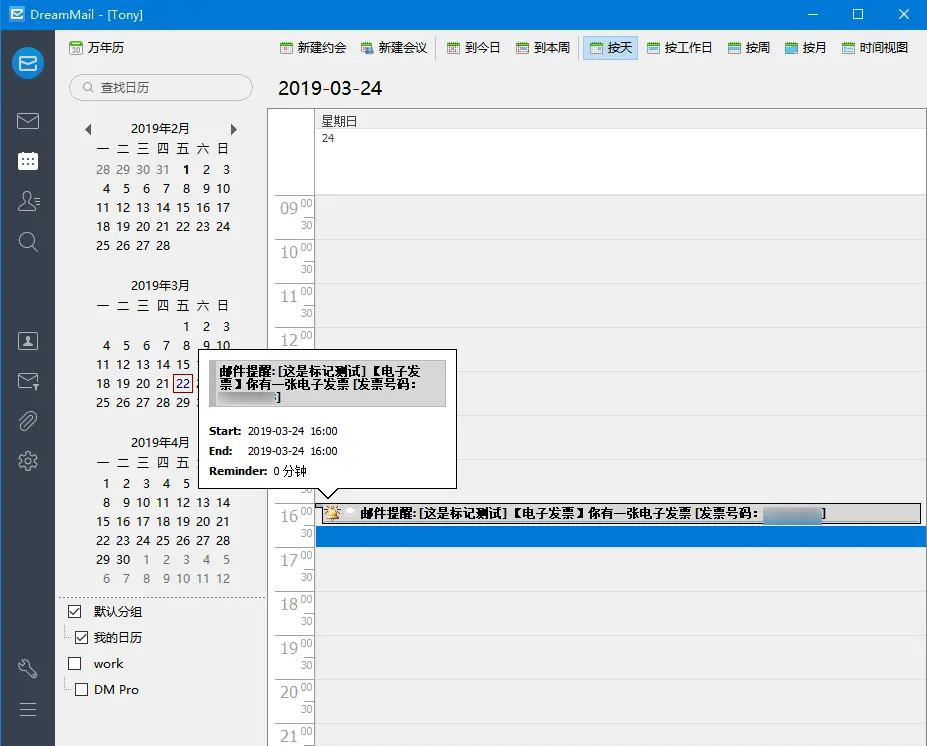The width and height of the screenshot is (927, 746).
Task: Open the tools wrench sidebar icon
Action: click(x=28, y=669)
